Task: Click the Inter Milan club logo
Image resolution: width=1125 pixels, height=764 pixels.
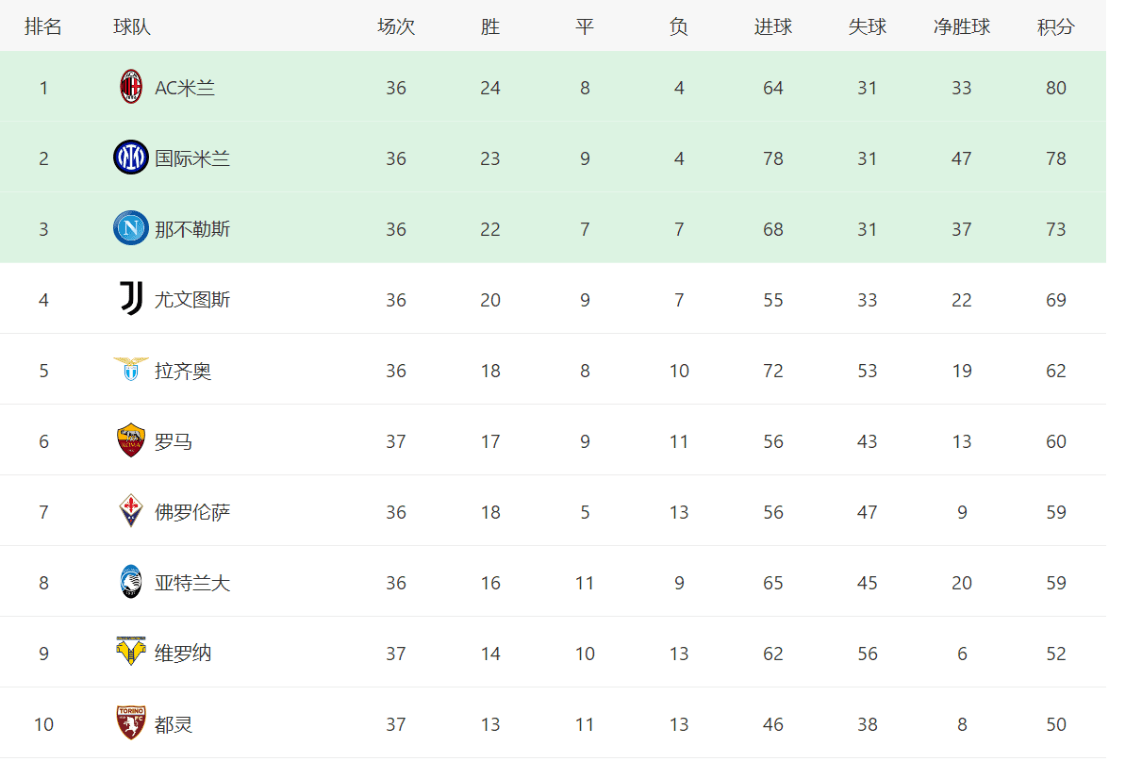Action: (131, 157)
